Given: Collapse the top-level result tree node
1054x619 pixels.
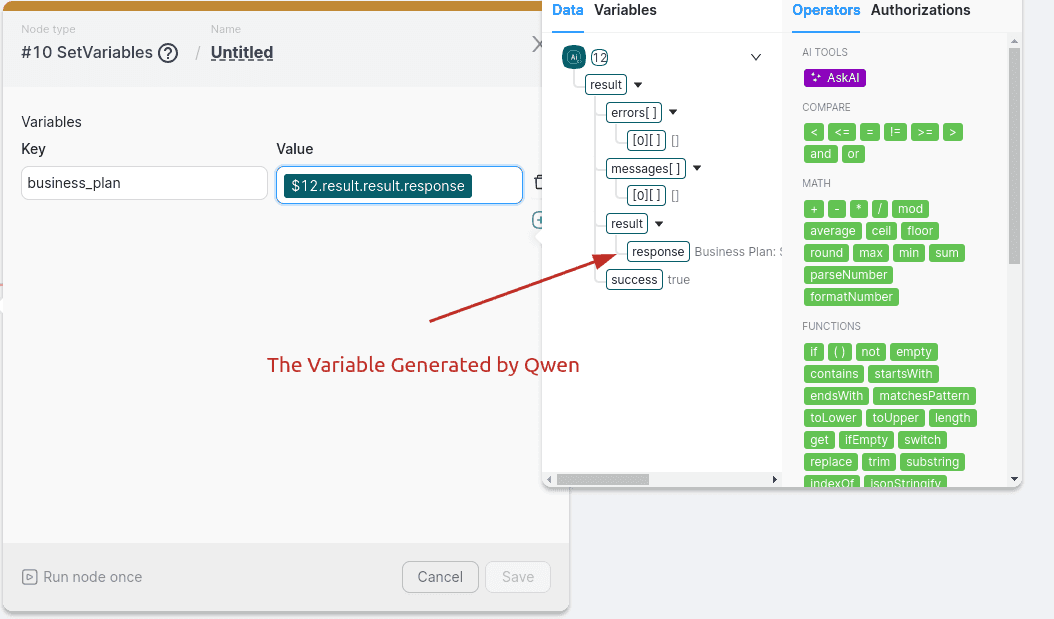Looking at the screenshot, I should click(638, 85).
